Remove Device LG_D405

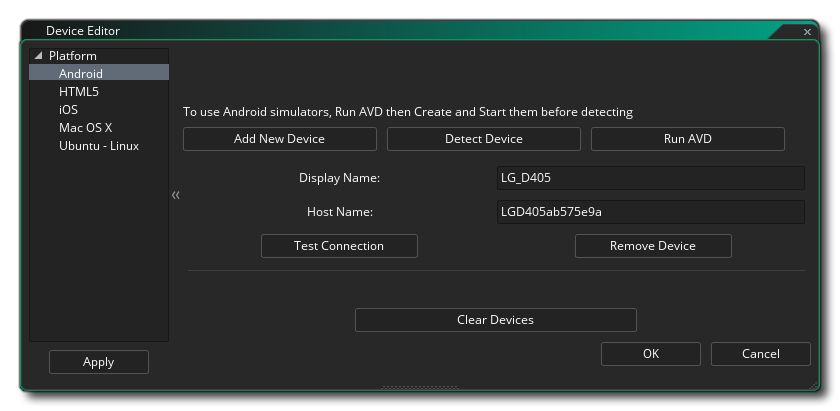tap(653, 246)
